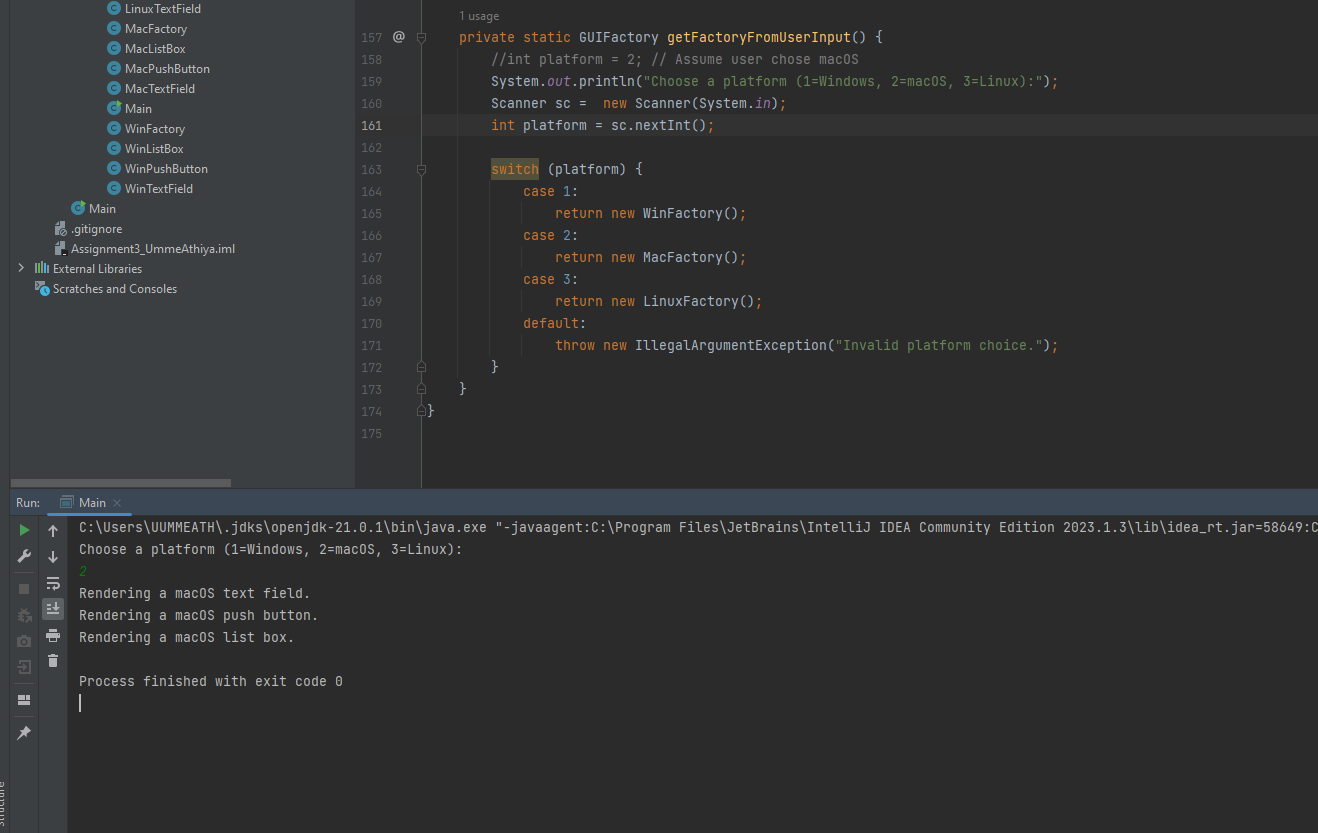The height and width of the screenshot is (833, 1318).
Task: Open the Run window layout settings icon
Action: pyautogui.click(x=22, y=699)
